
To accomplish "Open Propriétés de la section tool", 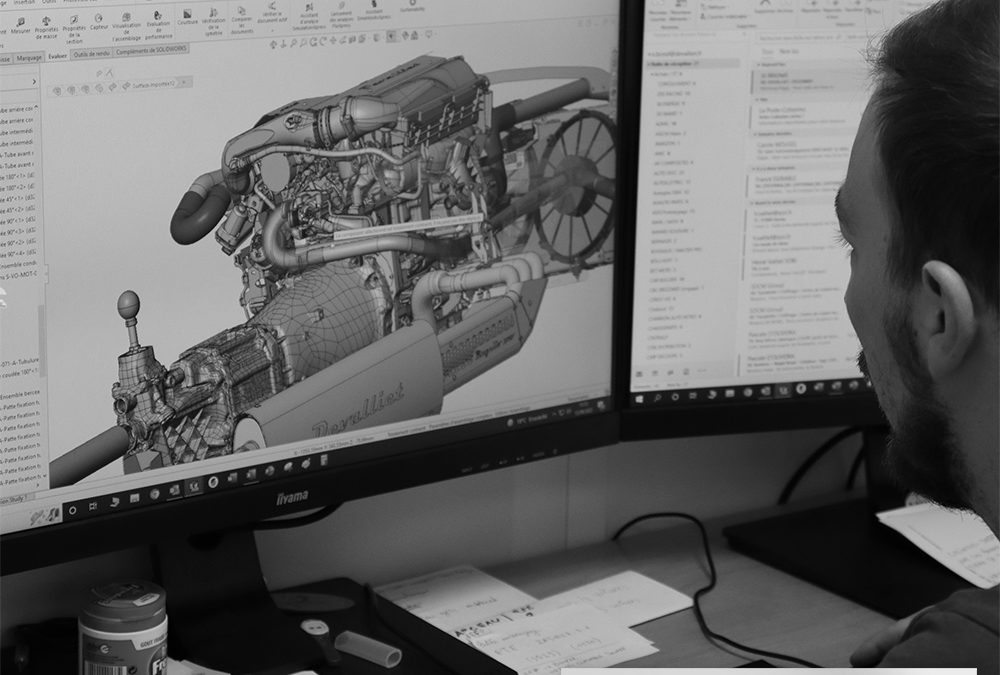I will coord(73,29).
